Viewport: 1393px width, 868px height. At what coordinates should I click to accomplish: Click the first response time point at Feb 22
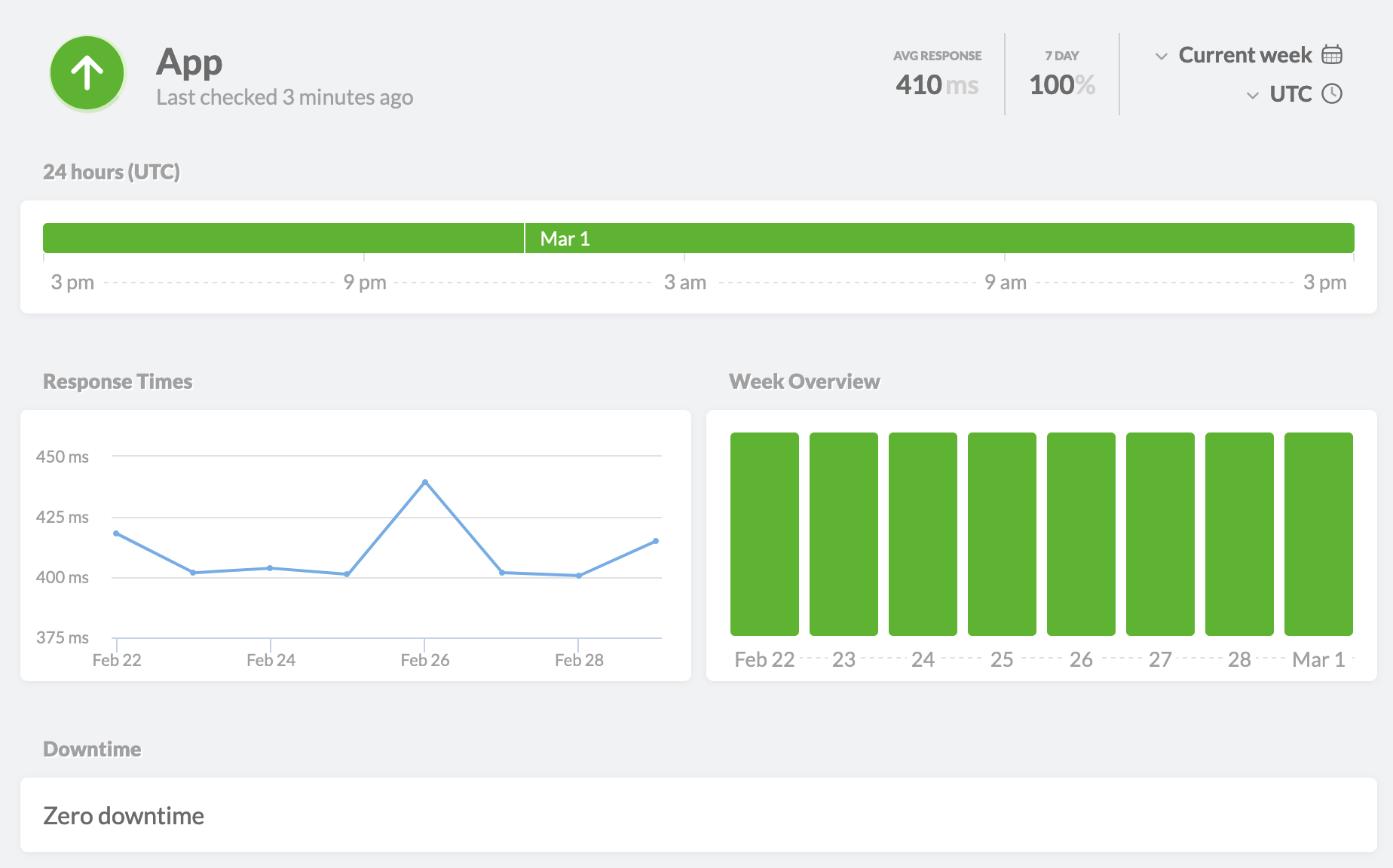[x=116, y=533]
